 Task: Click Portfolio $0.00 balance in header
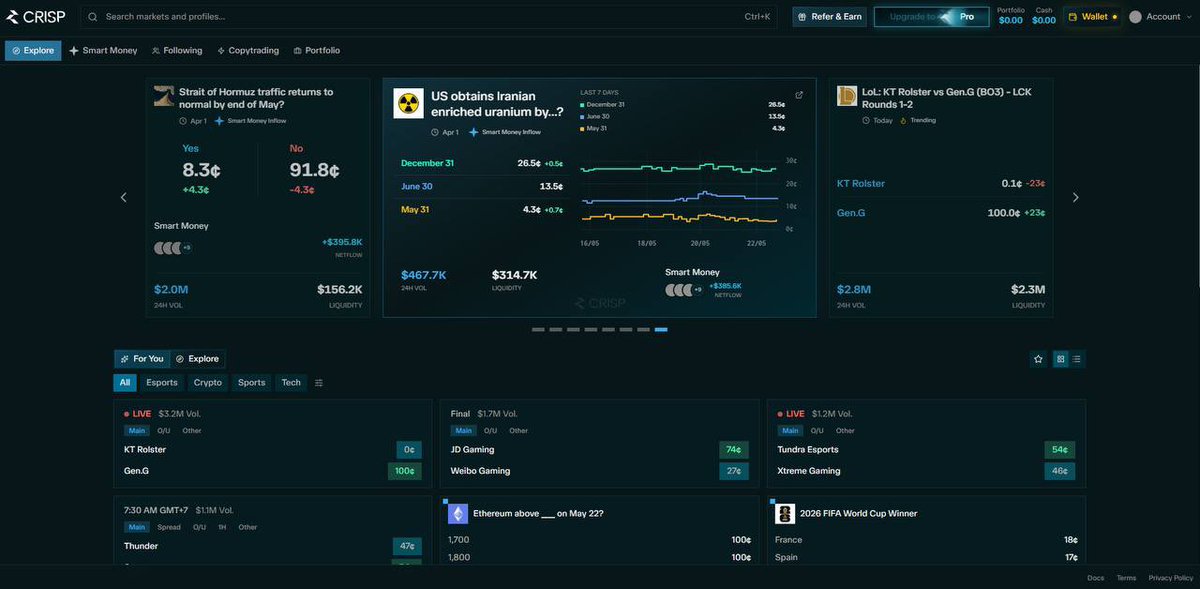click(x=1011, y=16)
